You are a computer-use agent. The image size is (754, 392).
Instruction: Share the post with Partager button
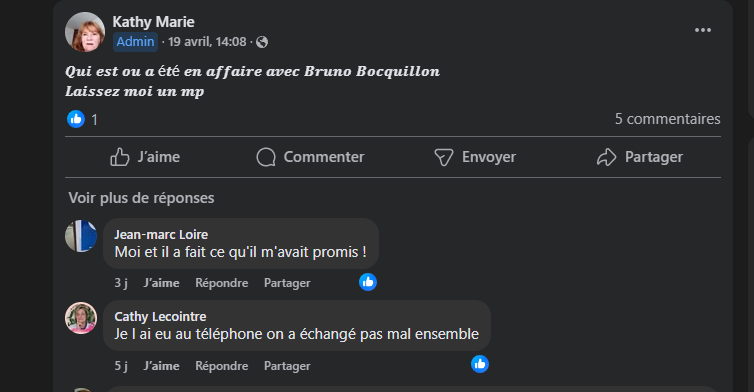click(640, 157)
